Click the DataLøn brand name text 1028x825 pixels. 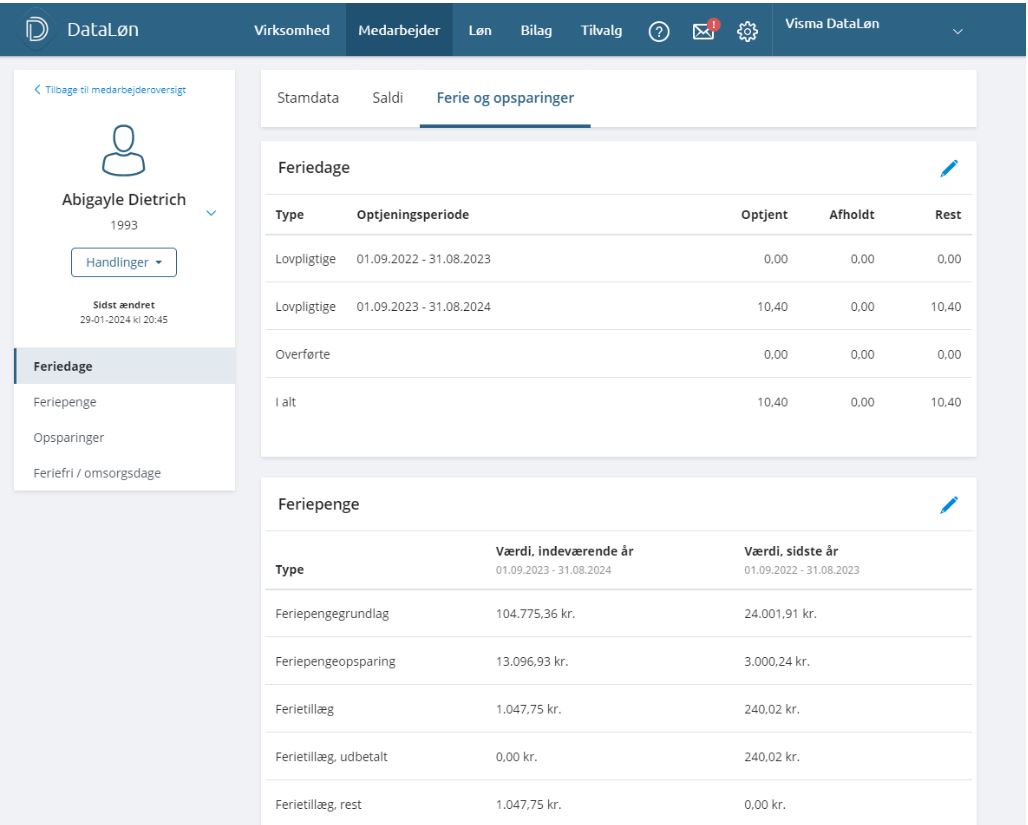[103, 30]
